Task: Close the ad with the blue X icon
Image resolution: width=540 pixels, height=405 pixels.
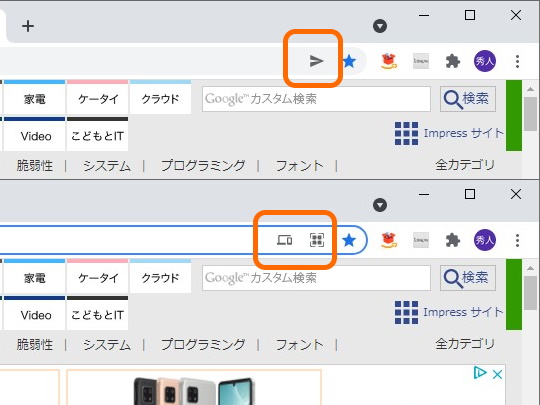Action: click(x=497, y=374)
